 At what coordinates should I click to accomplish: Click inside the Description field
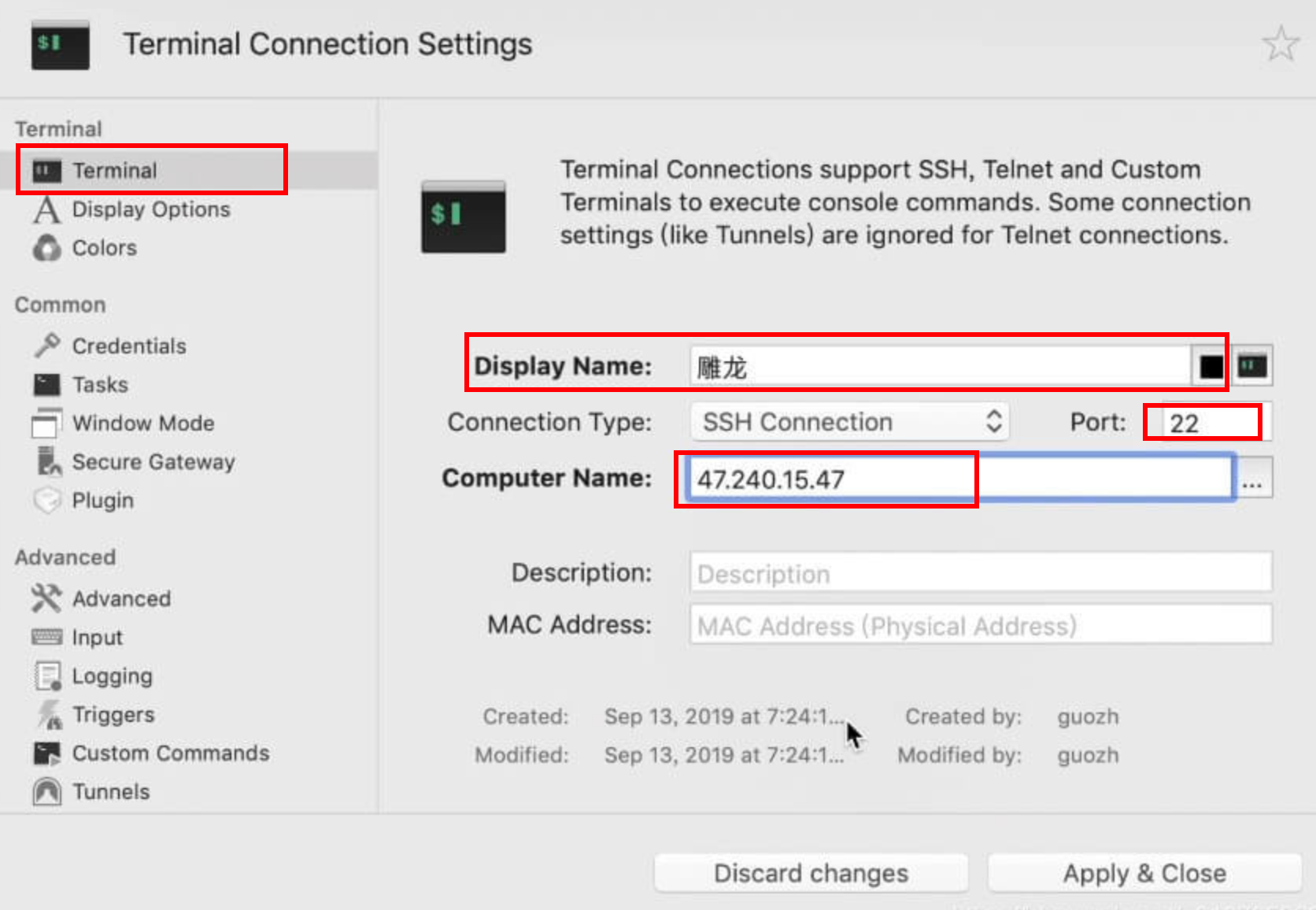click(979, 573)
